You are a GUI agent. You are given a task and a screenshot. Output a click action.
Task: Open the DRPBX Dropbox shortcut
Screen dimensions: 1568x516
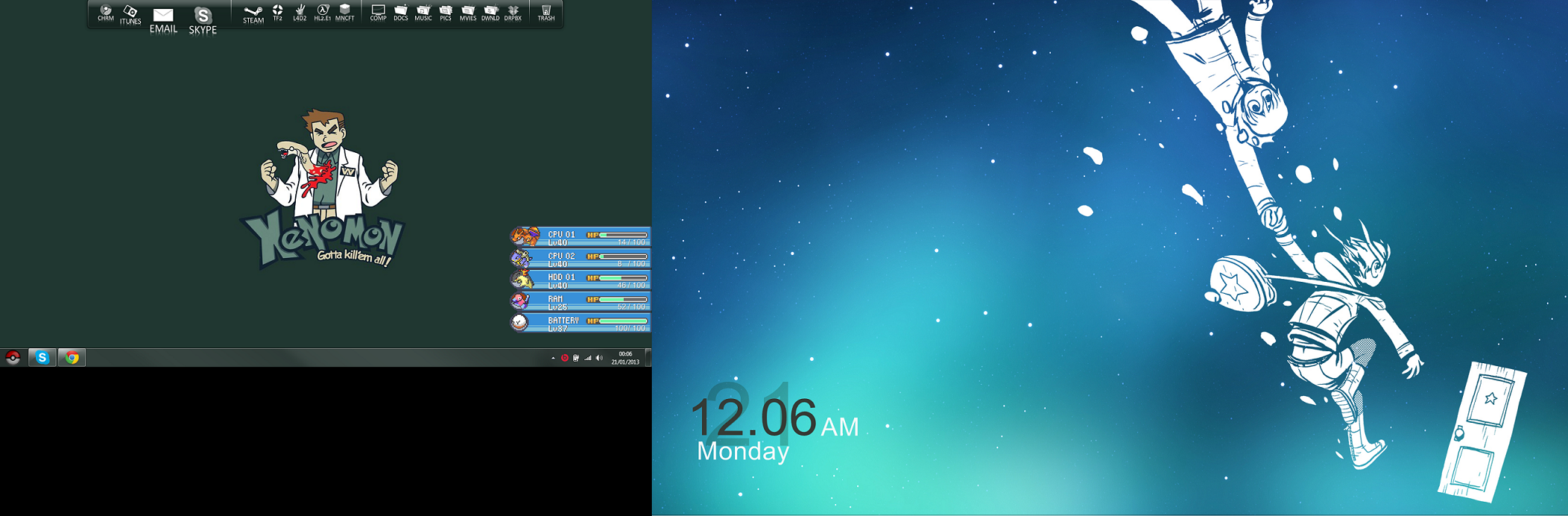tap(513, 13)
